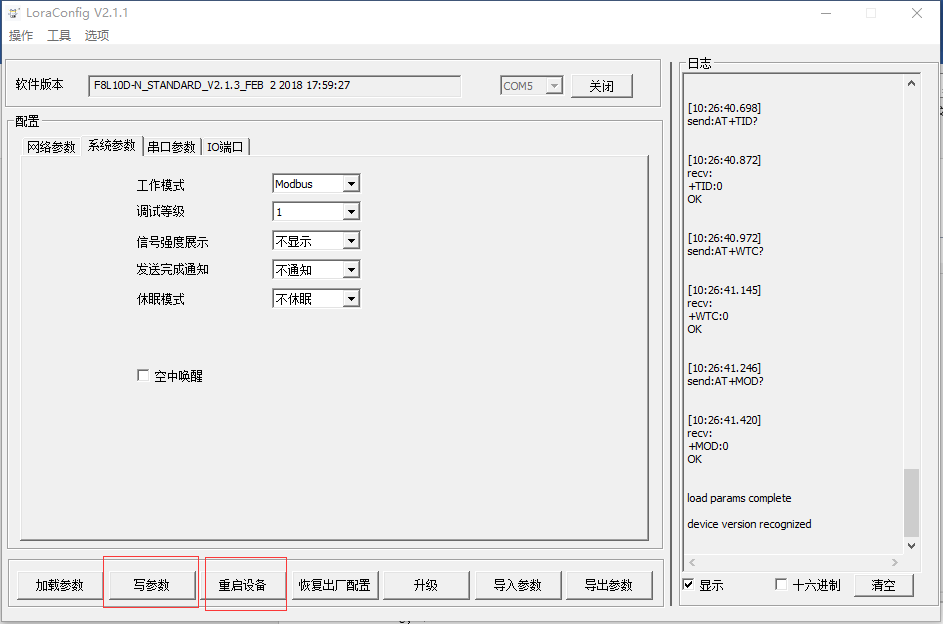
Task: Minimize the LoraConfig window
Action: pyautogui.click(x=826, y=13)
